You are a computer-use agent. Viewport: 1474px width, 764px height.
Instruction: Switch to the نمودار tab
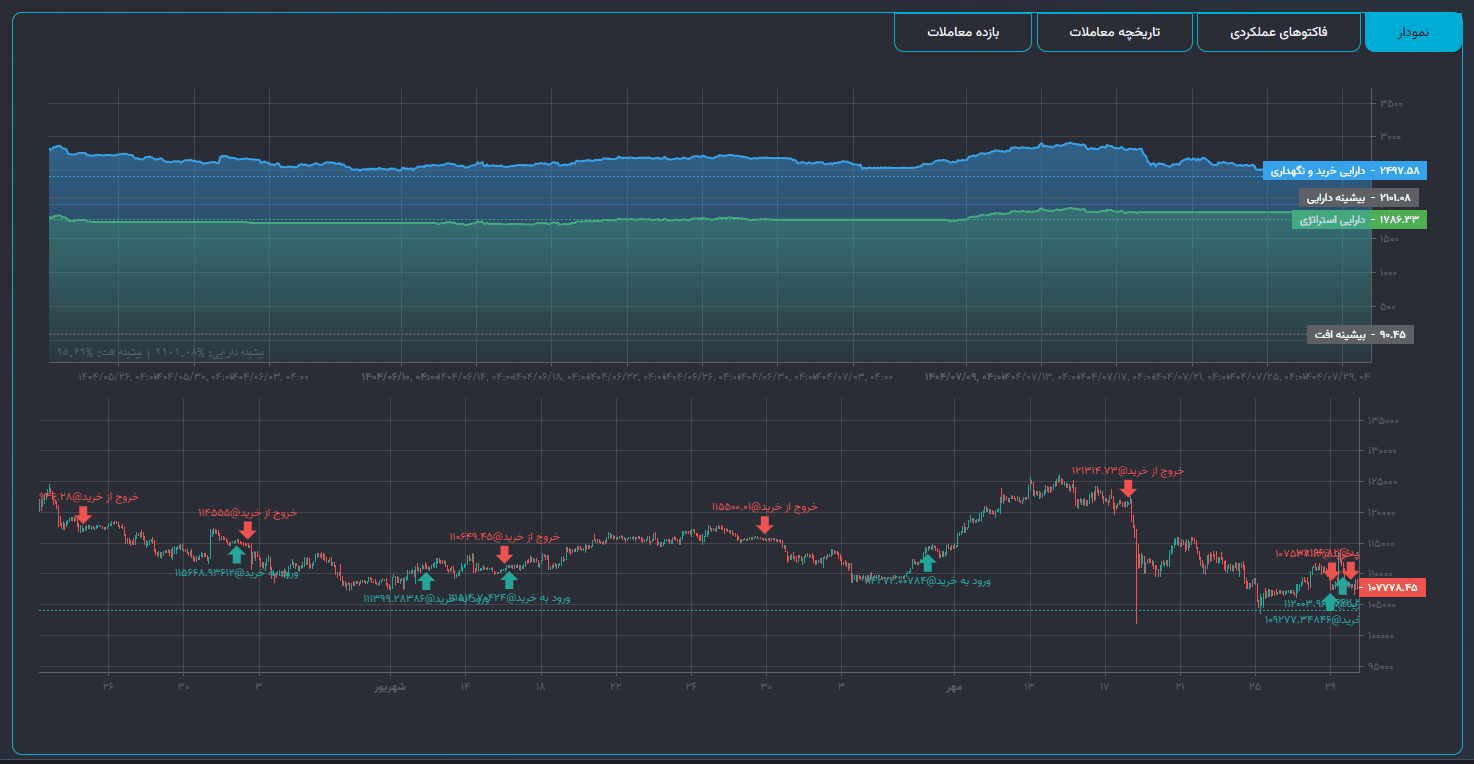pos(1413,32)
